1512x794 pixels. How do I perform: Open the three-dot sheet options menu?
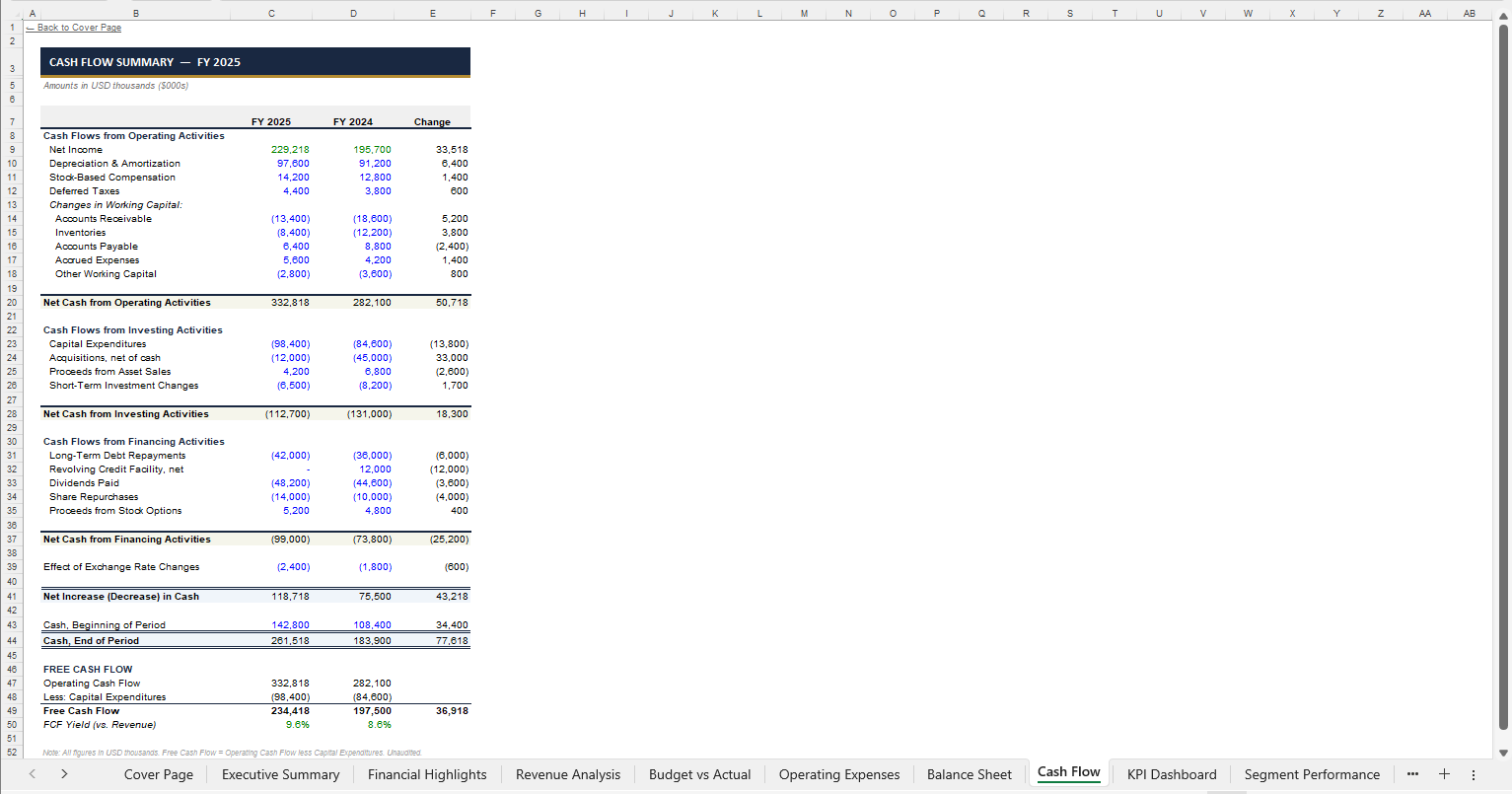tap(1475, 774)
